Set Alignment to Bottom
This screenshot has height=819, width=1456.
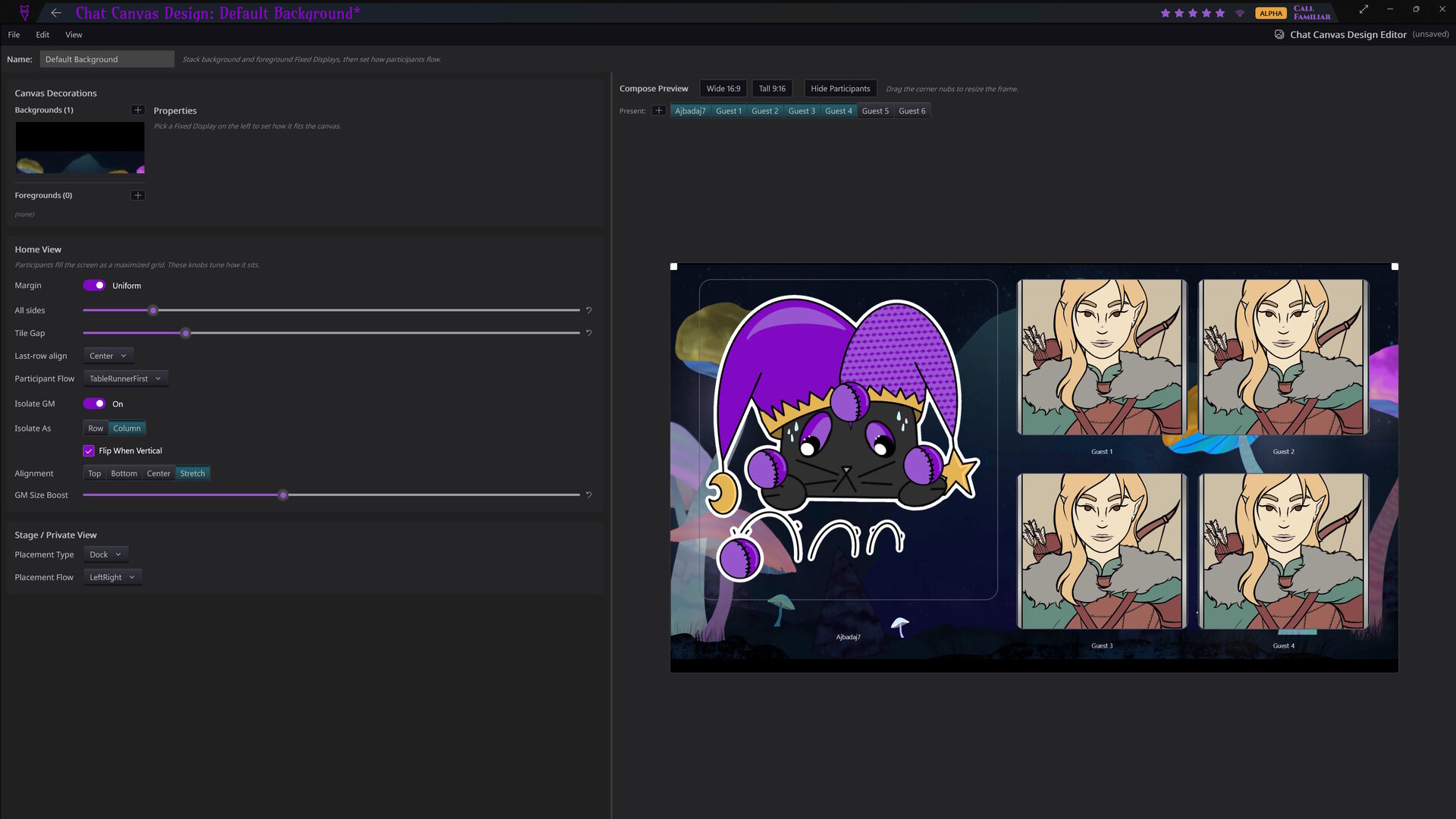[x=124, y=473]
